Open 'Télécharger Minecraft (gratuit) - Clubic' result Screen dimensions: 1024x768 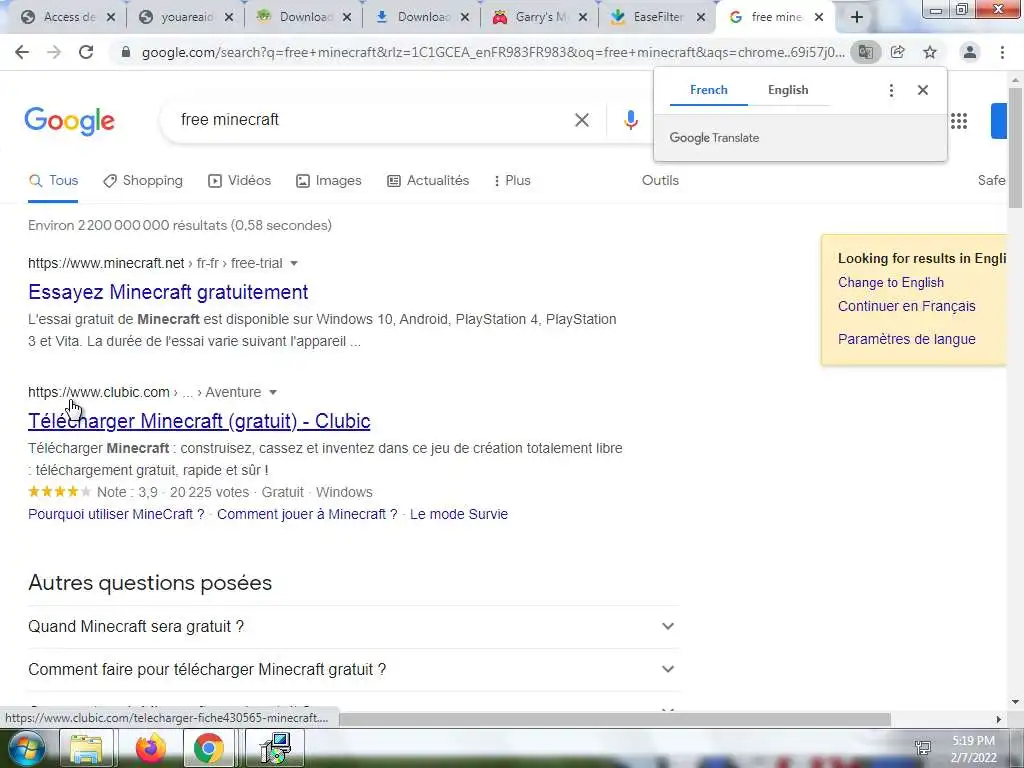[199, 421]
